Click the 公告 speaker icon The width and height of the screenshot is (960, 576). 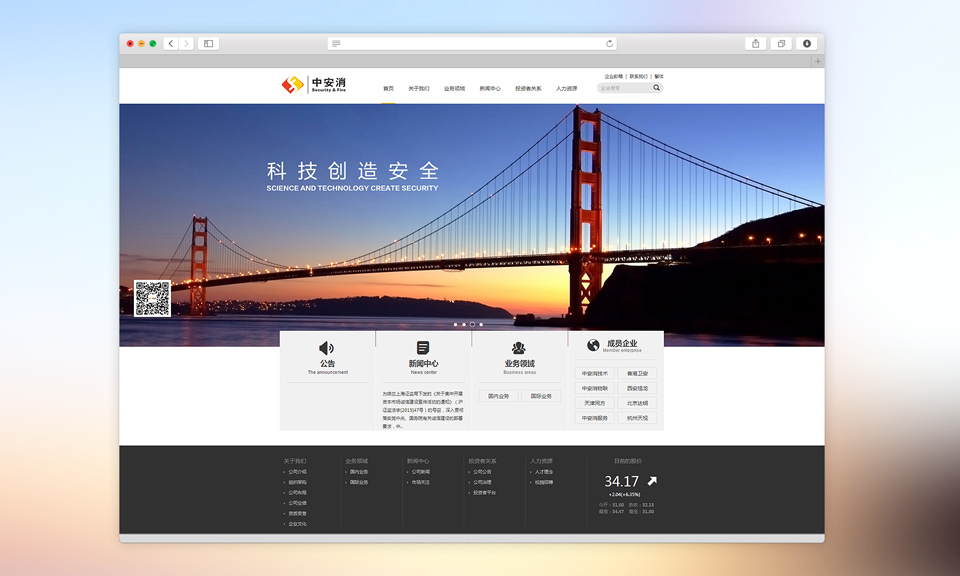pyautogui.click(x=327, y=348)
